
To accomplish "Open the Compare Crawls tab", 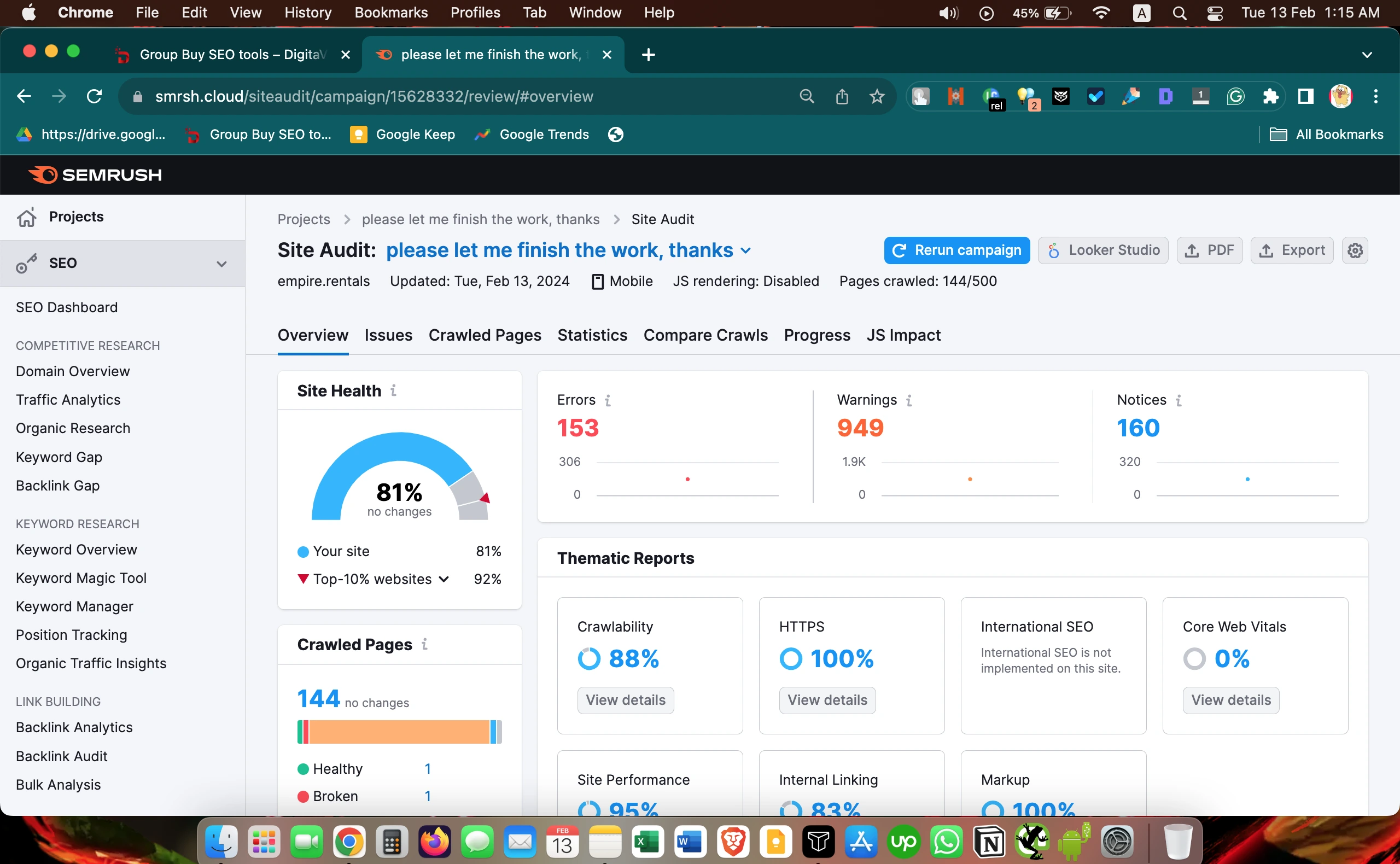I will [705, 335].
